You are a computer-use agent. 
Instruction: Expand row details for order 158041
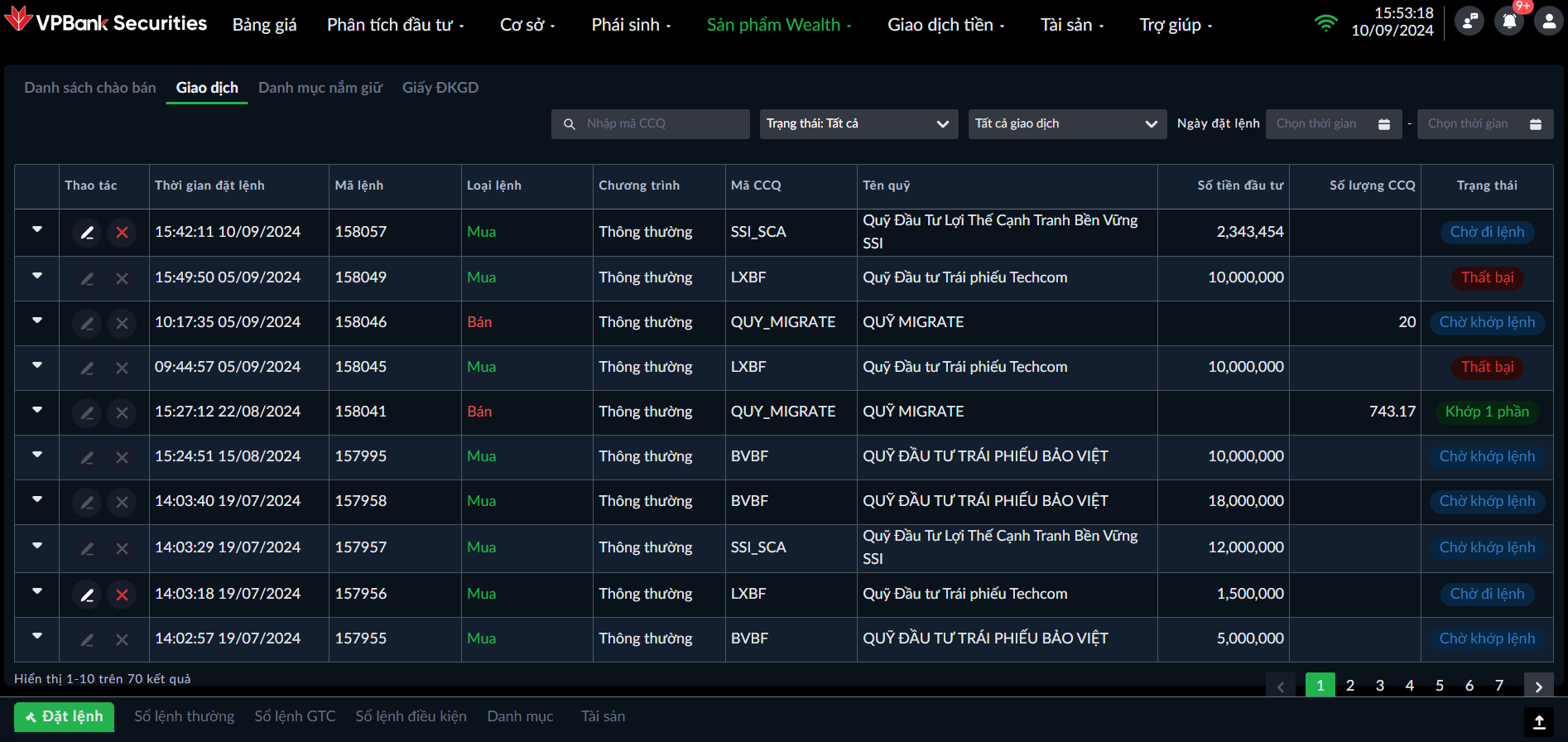tap(37, 410)
